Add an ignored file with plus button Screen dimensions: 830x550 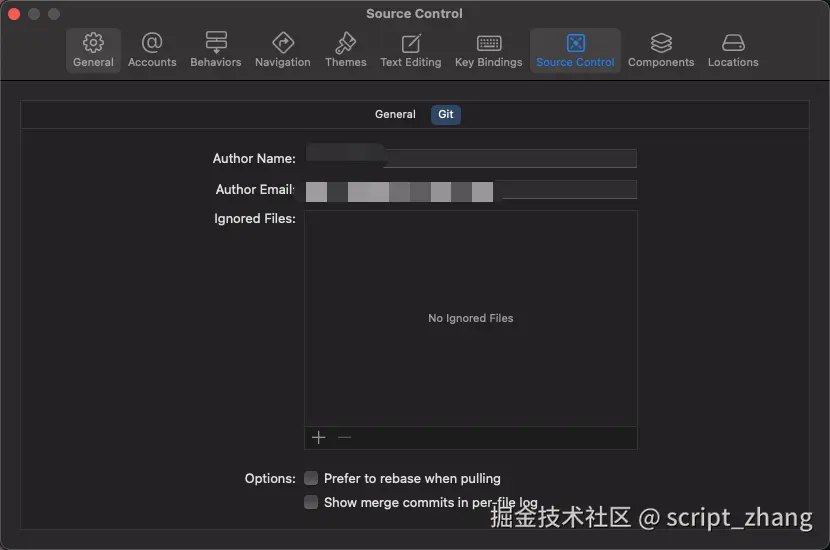coord(319,437)
